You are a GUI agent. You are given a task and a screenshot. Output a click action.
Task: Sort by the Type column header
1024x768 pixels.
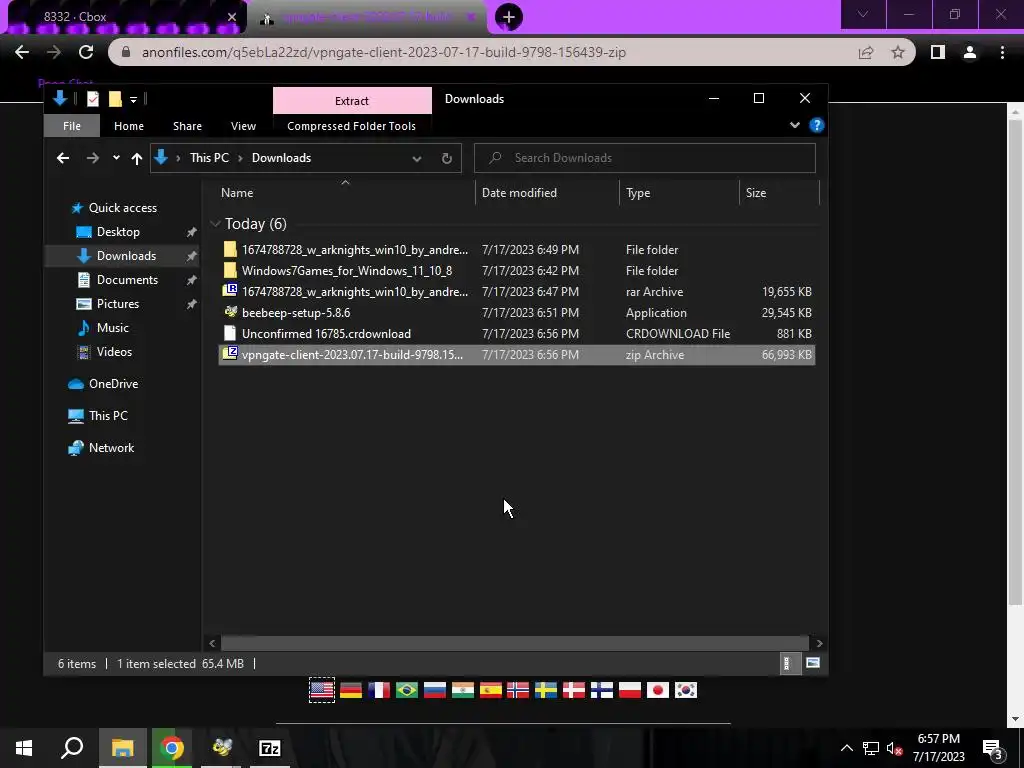pos(638,193)
